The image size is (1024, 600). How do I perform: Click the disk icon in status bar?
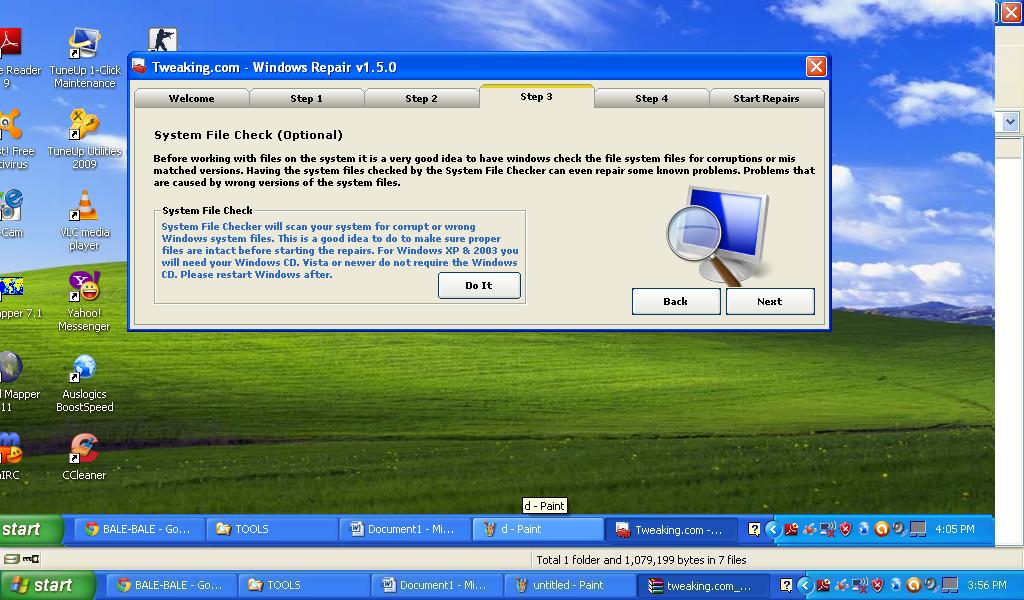[x=12, y=559]
